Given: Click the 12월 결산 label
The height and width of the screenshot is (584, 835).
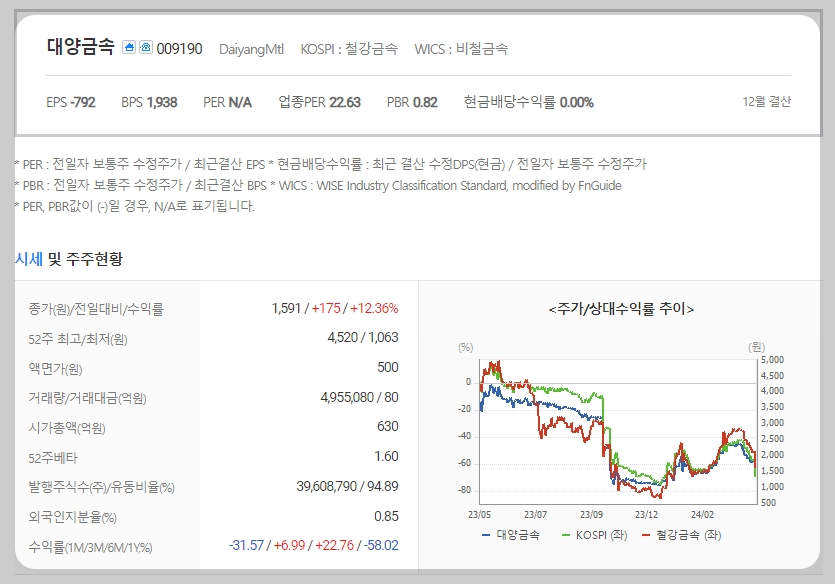Looking at the screenshot, I should [766, 101].
